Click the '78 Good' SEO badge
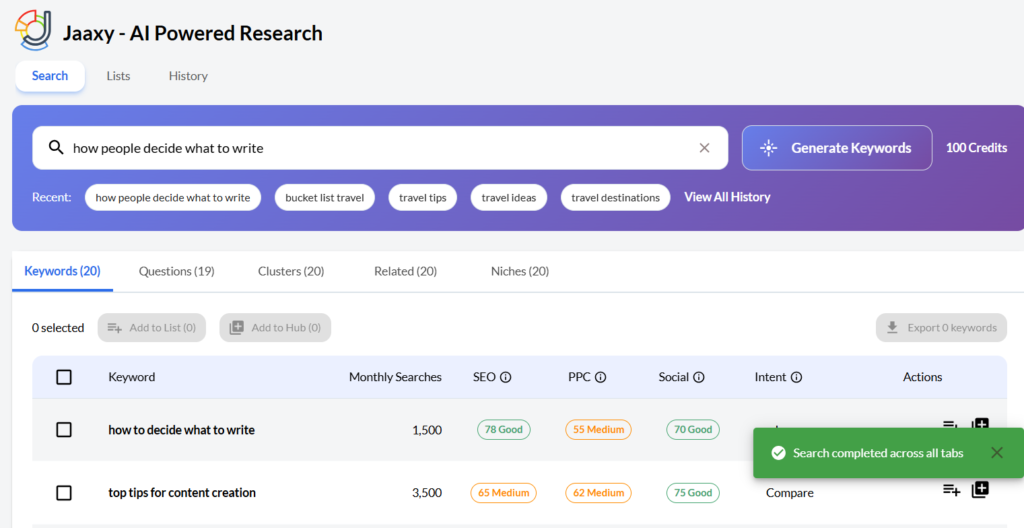The image size is (1024, 528). pos(504,429)
